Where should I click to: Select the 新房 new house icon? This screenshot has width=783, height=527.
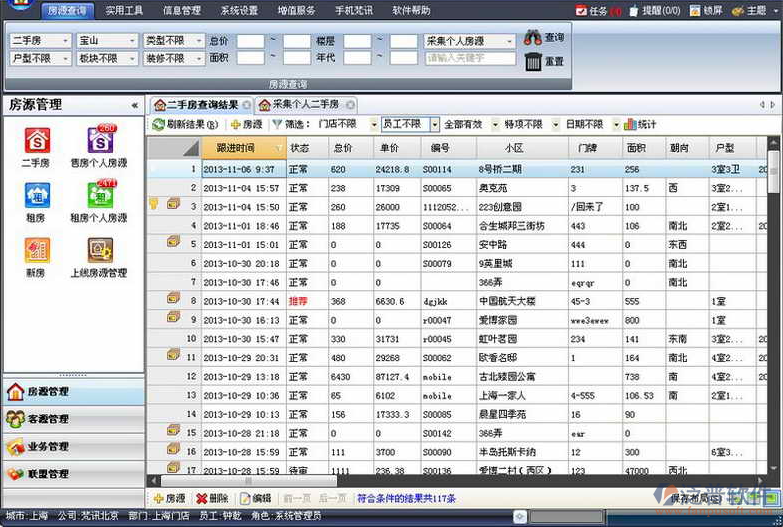tap(37, 251)
